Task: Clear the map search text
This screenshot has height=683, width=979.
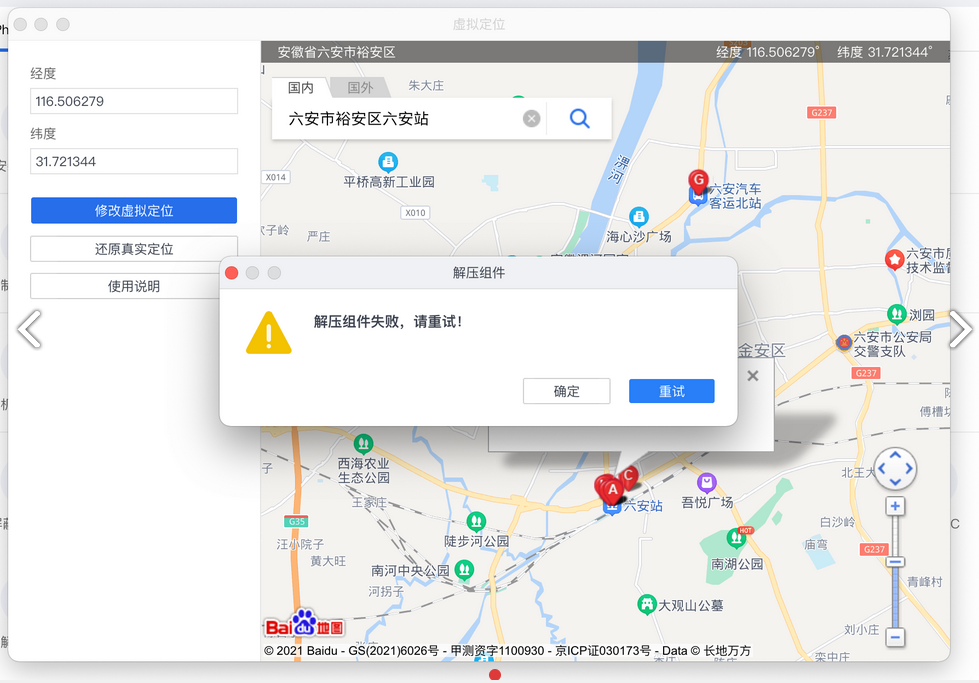Action: click(x=532, y=119)
